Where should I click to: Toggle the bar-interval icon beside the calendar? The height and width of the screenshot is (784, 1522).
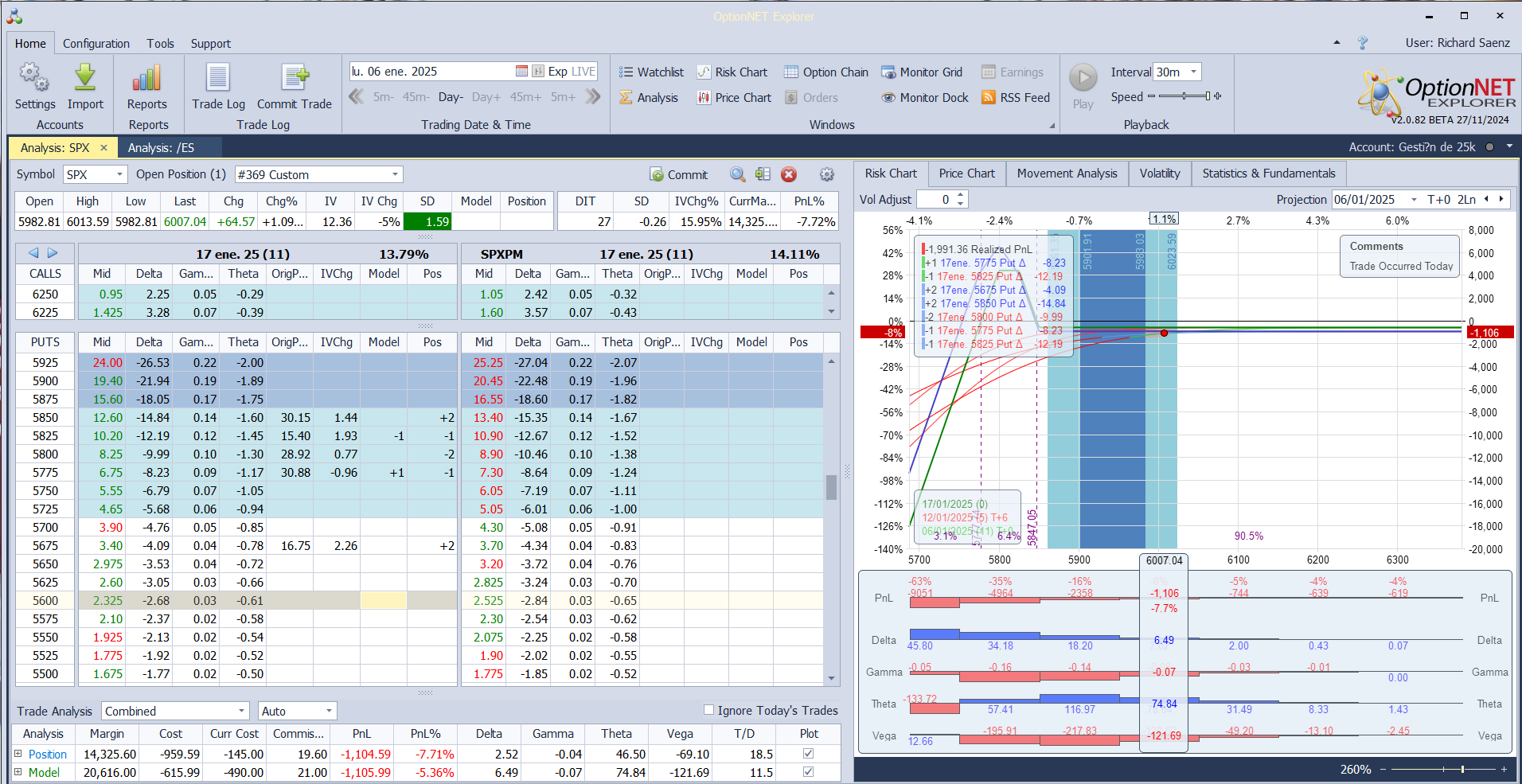(538, 71)
